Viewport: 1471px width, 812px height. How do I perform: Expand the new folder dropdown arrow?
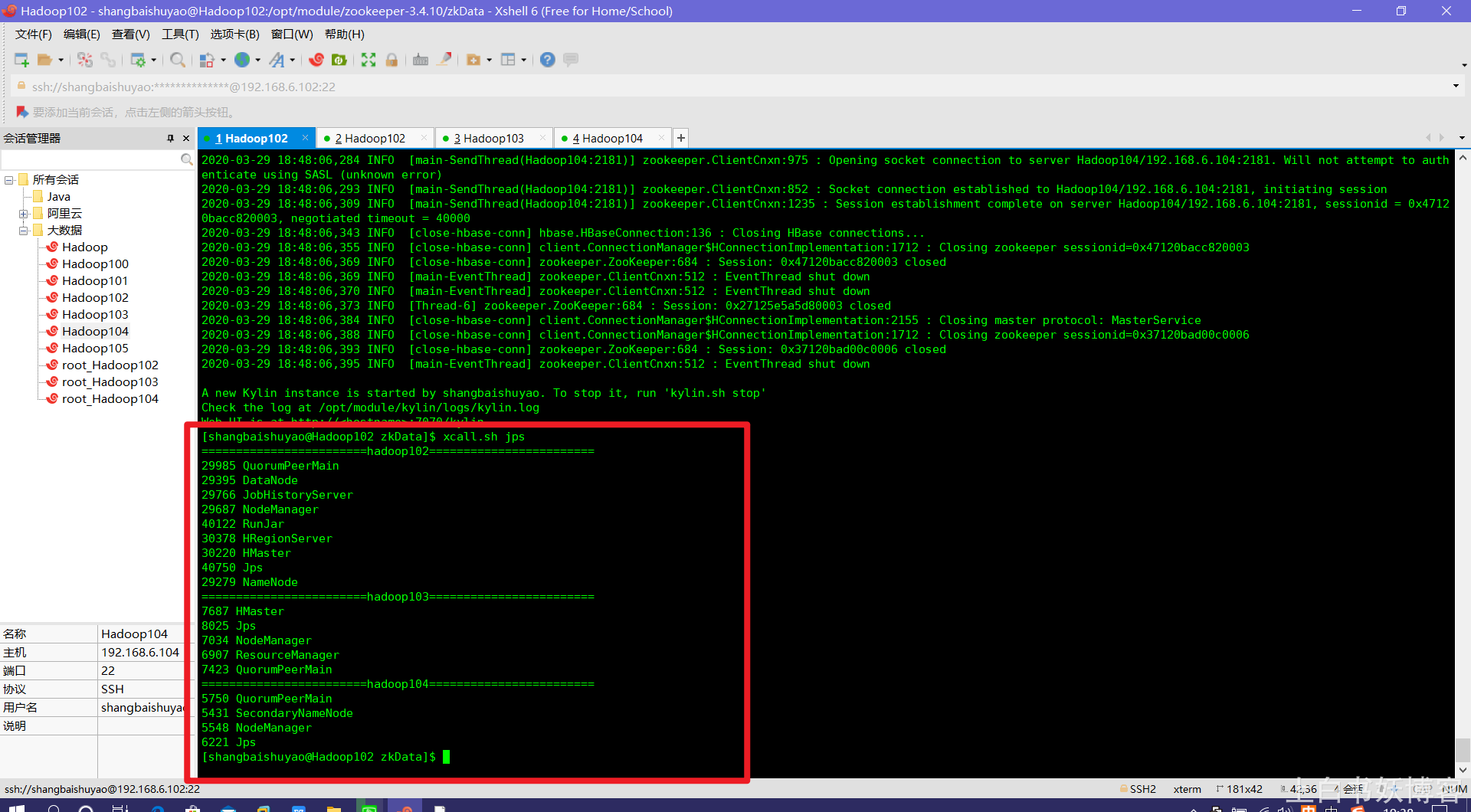point(489,60)
